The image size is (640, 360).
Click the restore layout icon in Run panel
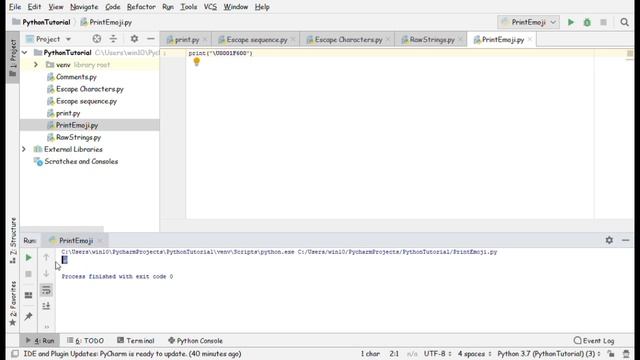(x=28, y=295)
